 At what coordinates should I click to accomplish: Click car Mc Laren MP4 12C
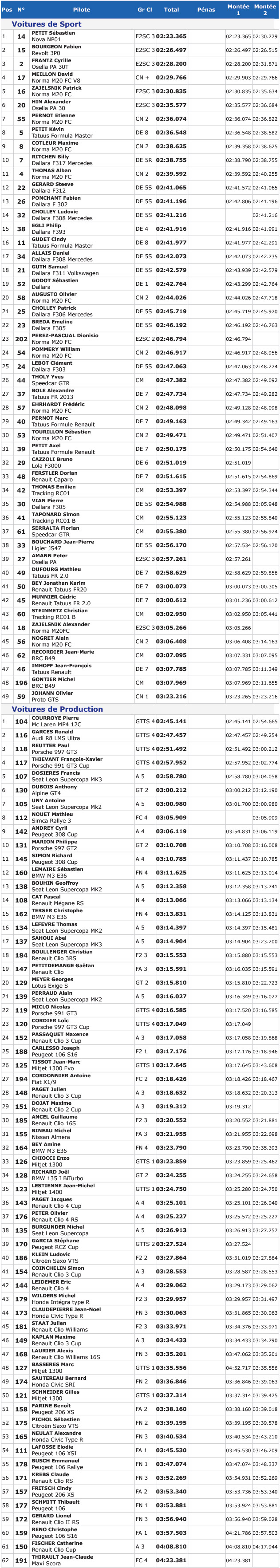(56, 725)
